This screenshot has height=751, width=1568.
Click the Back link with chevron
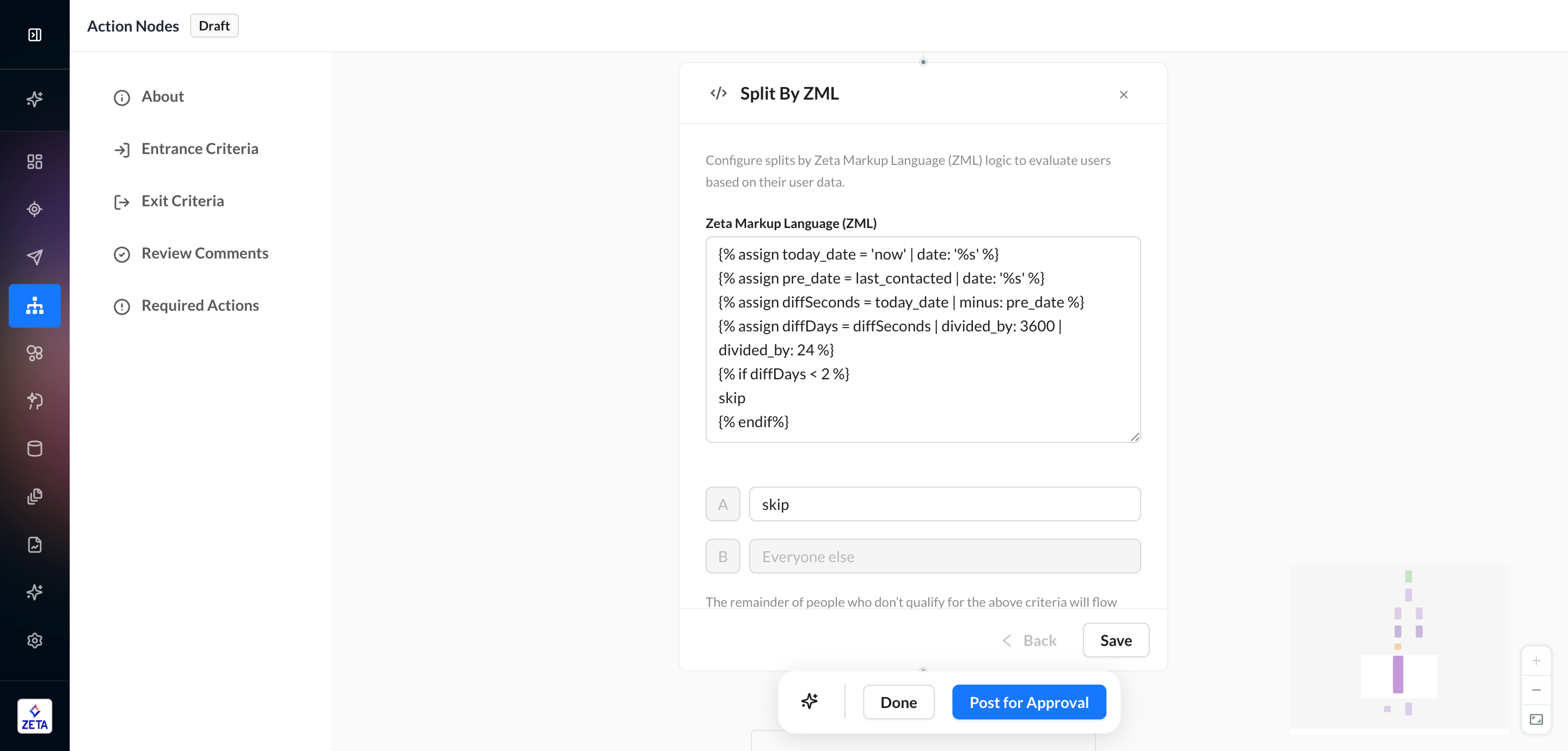pos(1030,640)
